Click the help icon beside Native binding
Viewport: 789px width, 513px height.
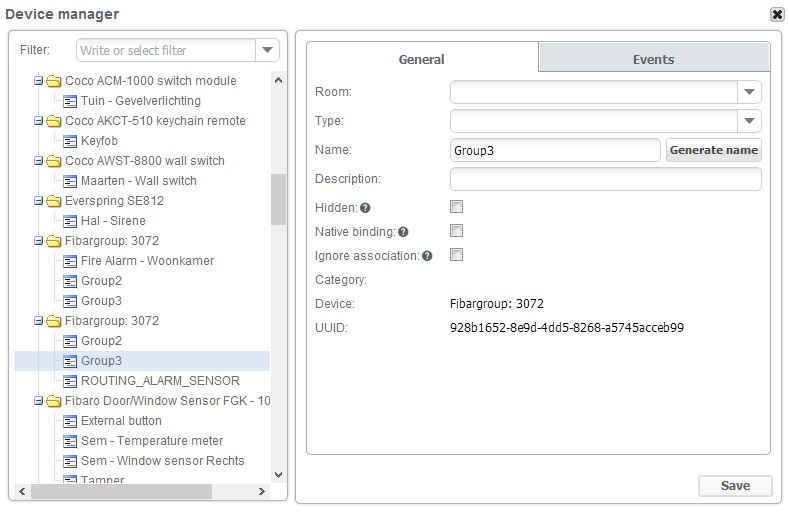403,232
